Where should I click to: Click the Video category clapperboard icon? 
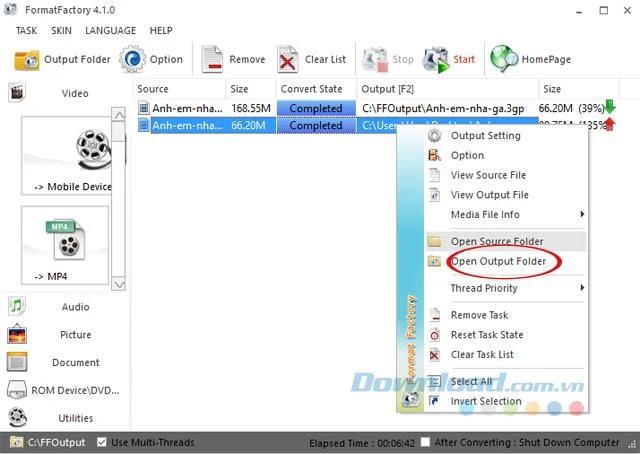tap(17, 93)
